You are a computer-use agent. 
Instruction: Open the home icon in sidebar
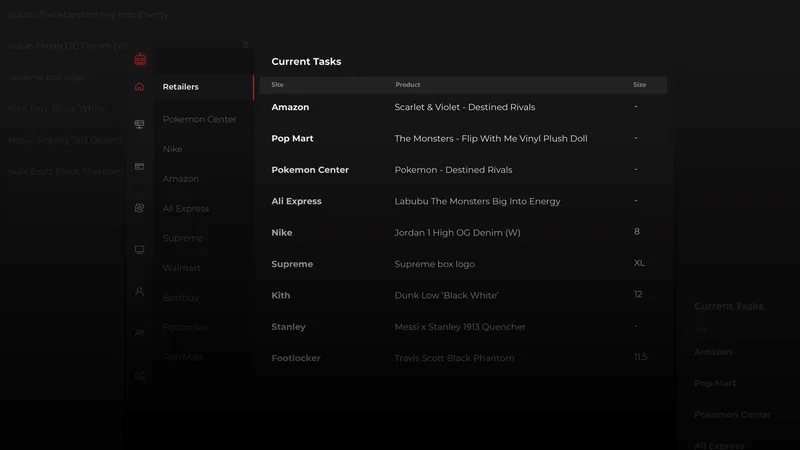[139, 87]
